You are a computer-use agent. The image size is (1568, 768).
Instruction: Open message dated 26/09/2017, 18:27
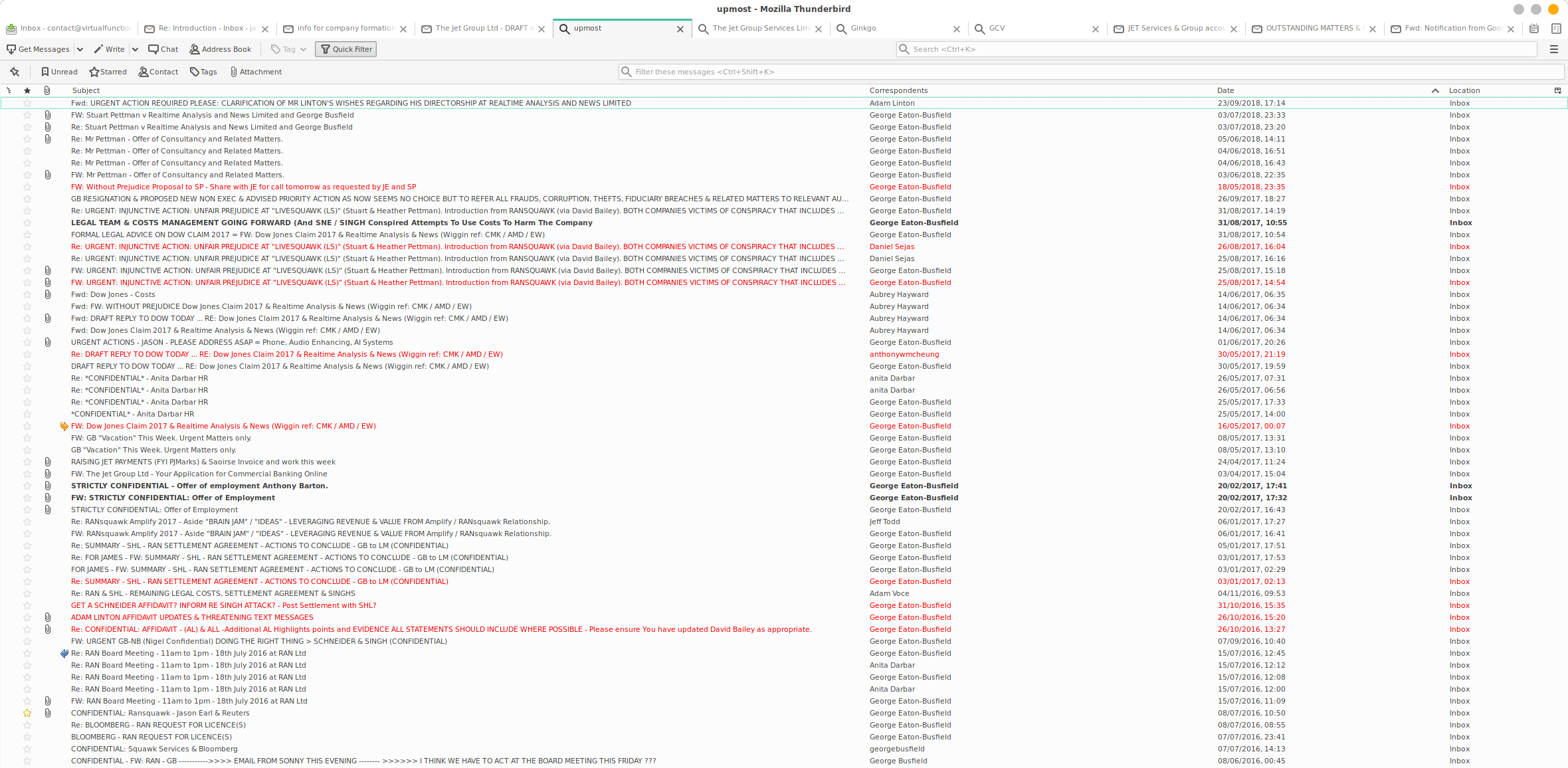tap(784, 199)
